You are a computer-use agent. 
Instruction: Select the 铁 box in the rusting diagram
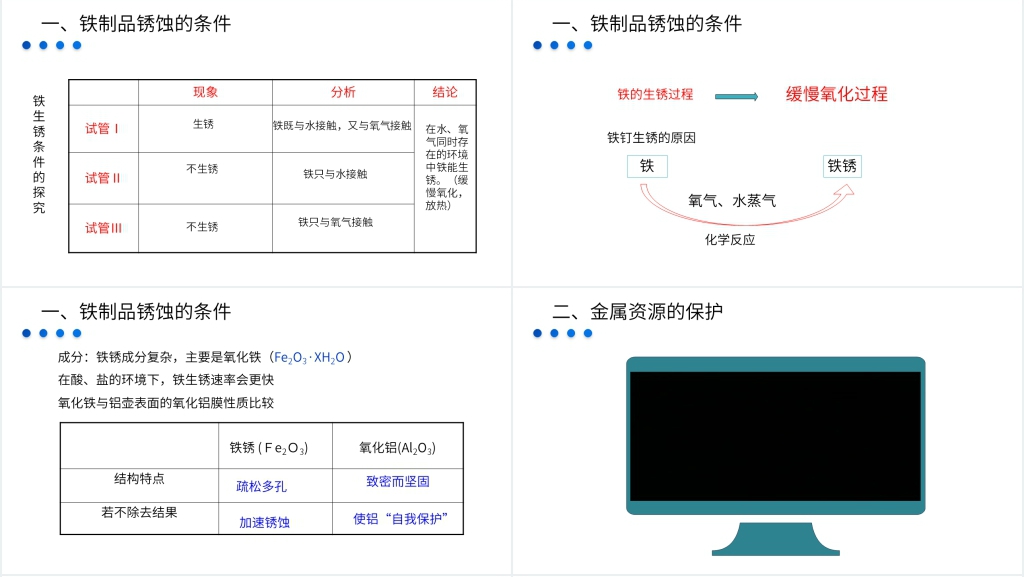[x=647, y=166]
